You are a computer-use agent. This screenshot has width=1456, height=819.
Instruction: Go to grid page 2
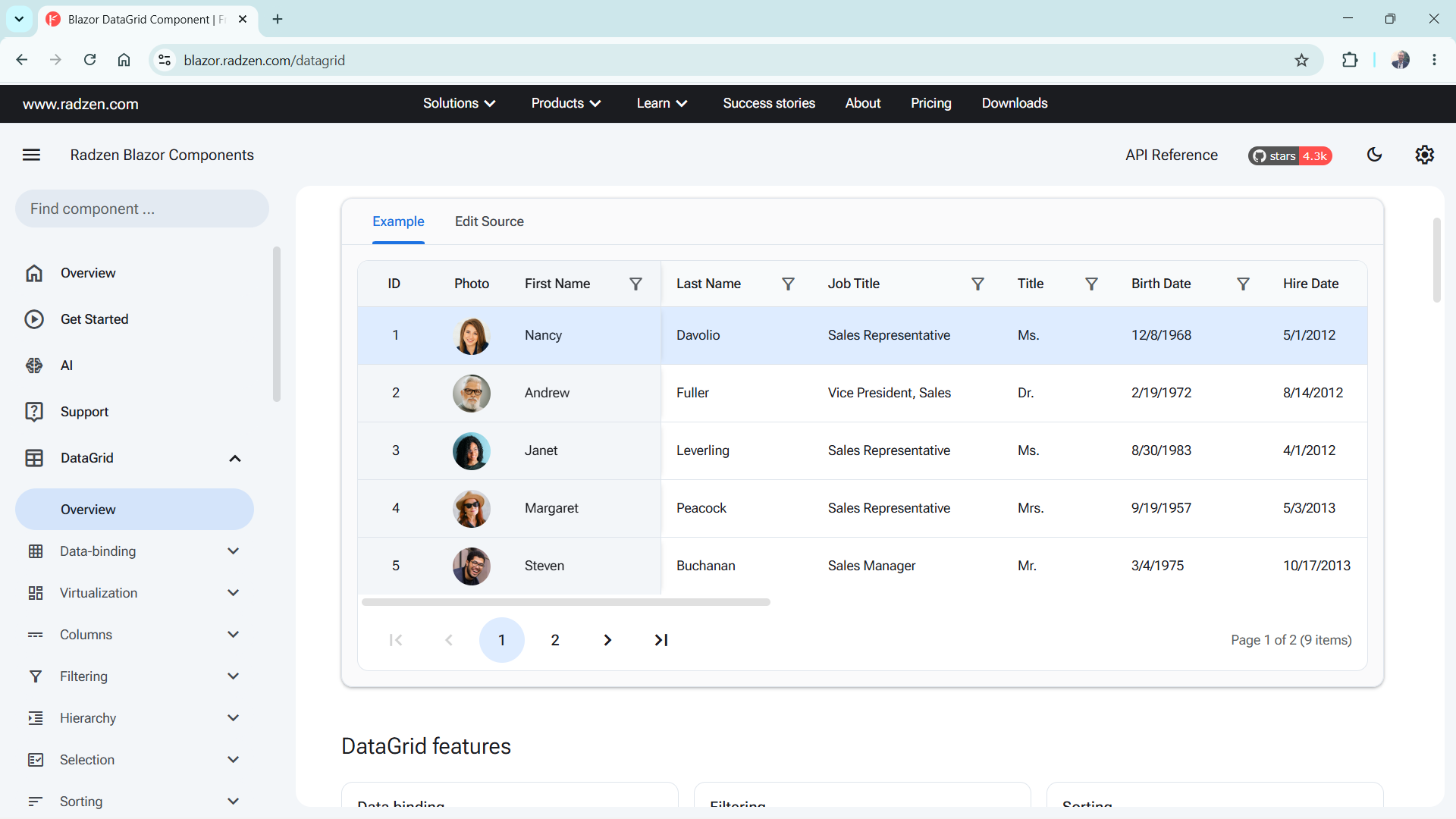555,640
